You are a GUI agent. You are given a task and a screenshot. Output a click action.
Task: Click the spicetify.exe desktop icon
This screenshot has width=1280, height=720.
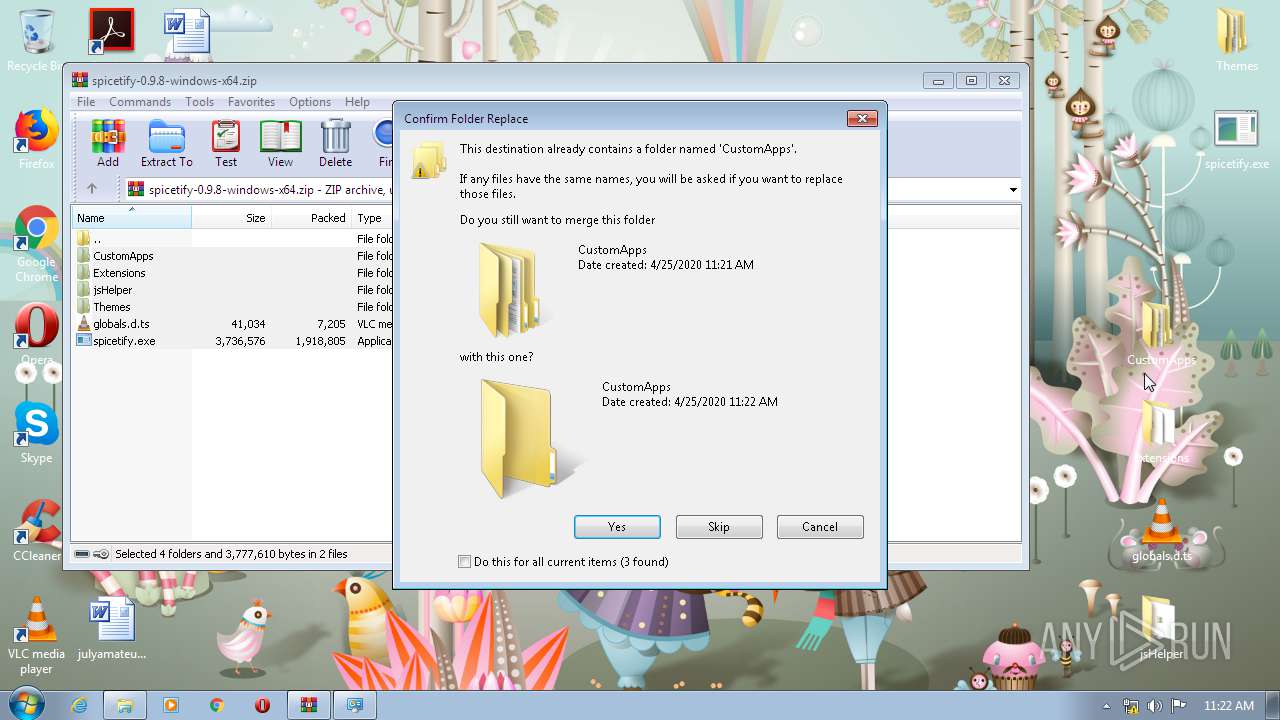point(1237,140)
